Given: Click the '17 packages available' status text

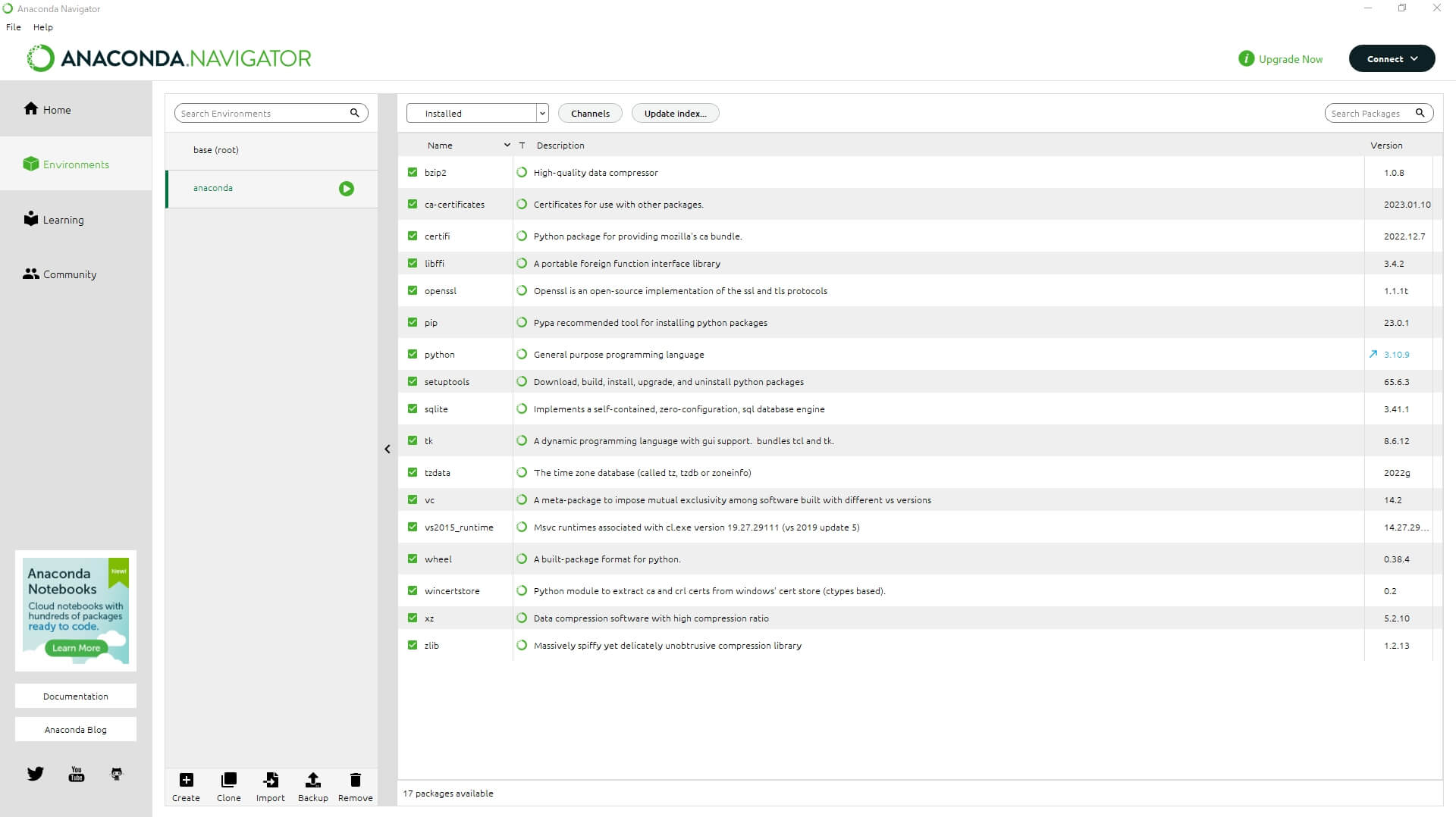Looking at the screenshot, I should coord(448,793).
